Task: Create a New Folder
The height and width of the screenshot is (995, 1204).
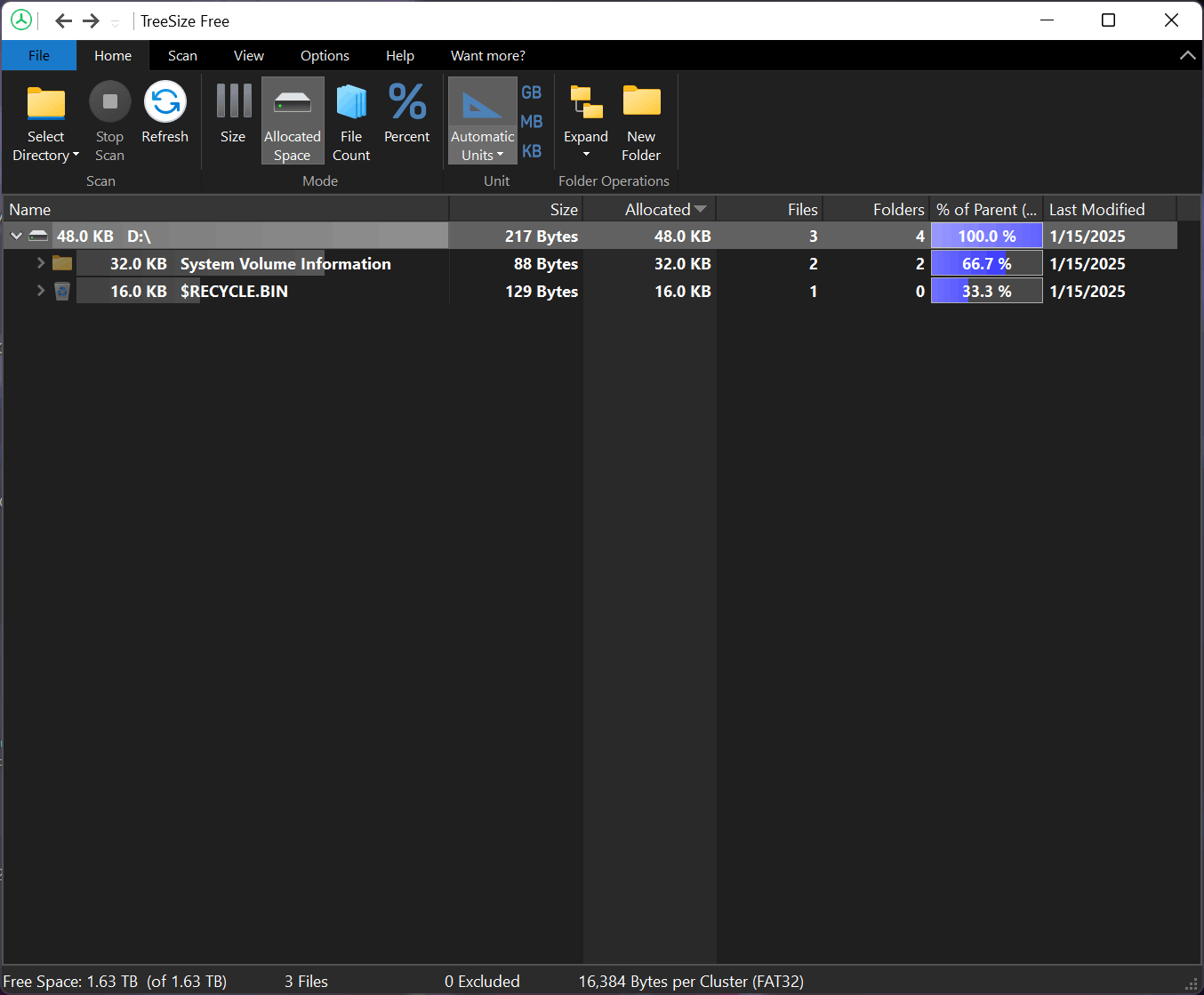Action: point(641,123)
